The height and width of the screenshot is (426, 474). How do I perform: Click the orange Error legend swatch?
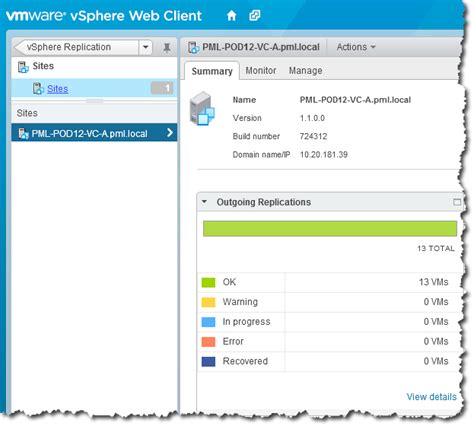point(208,342)
